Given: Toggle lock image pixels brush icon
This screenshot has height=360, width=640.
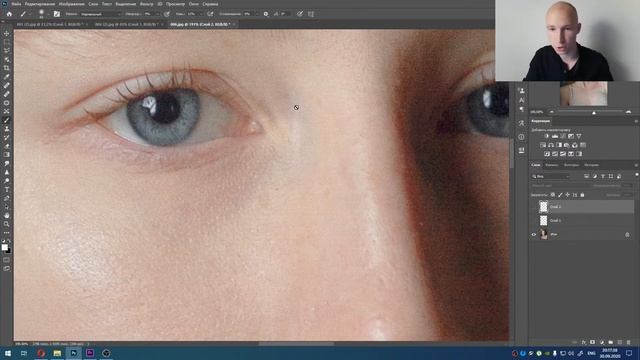Looking at the screenshot, I should [560, 195].
